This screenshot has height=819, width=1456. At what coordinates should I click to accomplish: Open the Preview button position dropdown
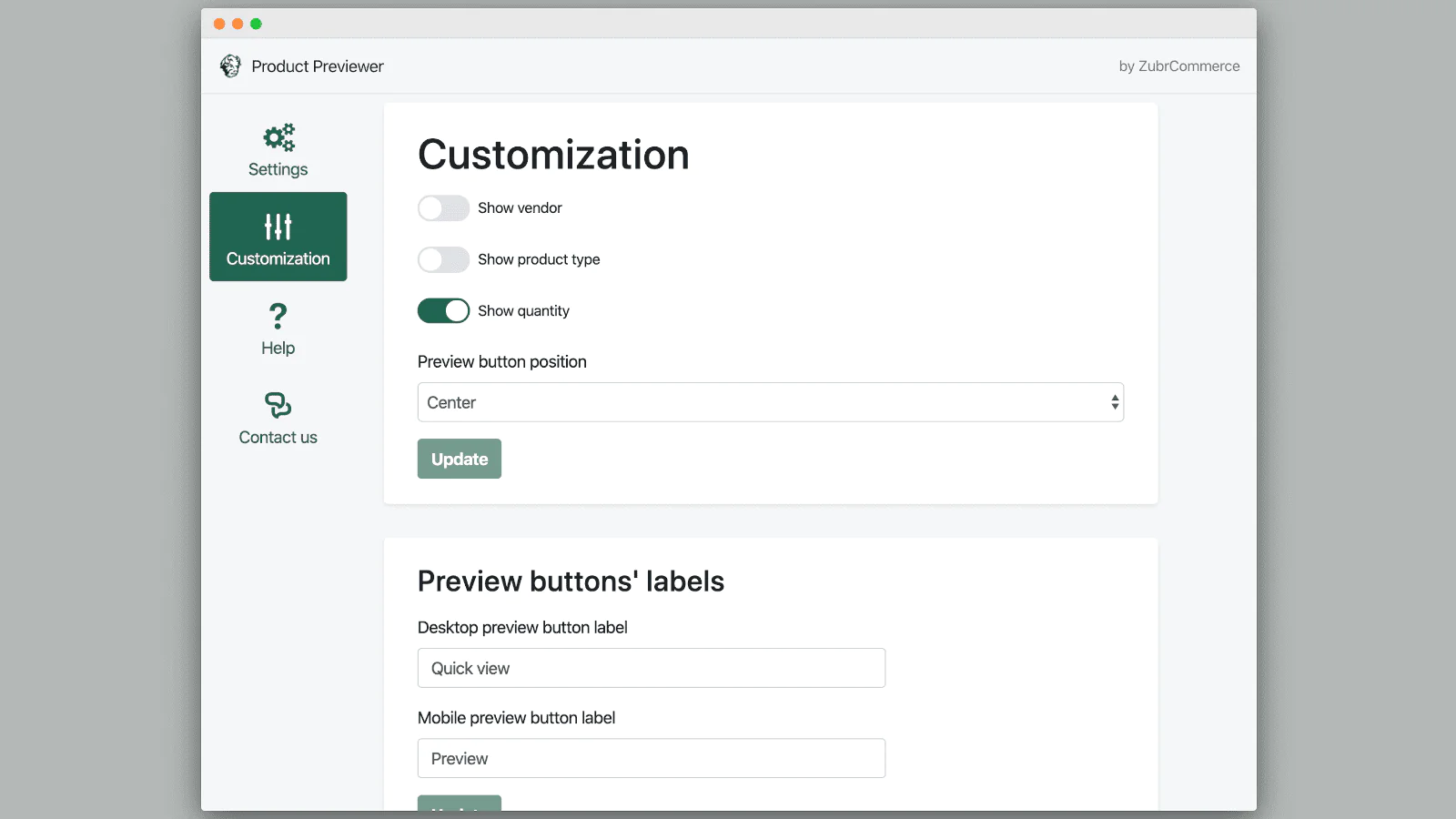pyautogui.click(x=770, y=402)
